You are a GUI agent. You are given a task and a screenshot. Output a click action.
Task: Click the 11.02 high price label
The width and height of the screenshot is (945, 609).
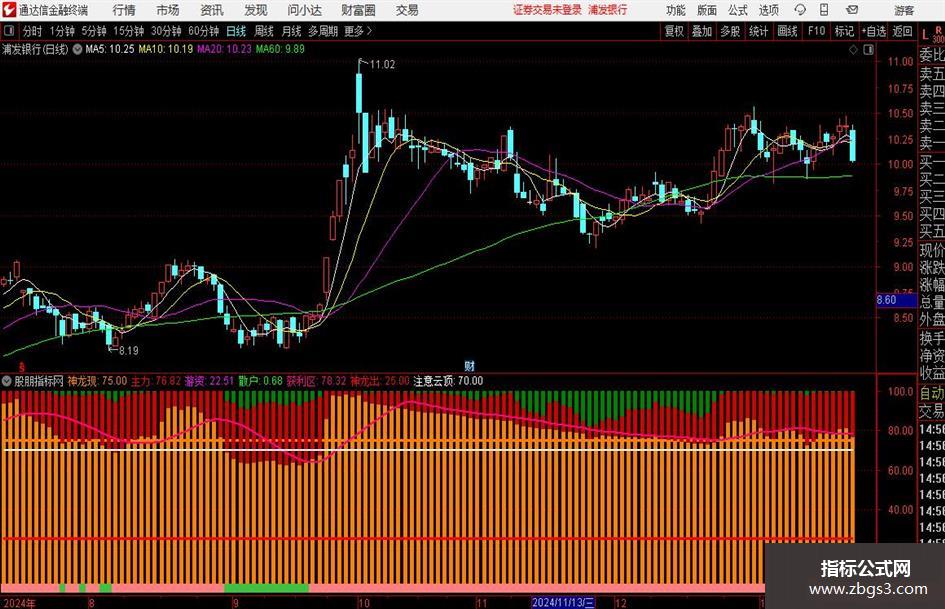382,65
